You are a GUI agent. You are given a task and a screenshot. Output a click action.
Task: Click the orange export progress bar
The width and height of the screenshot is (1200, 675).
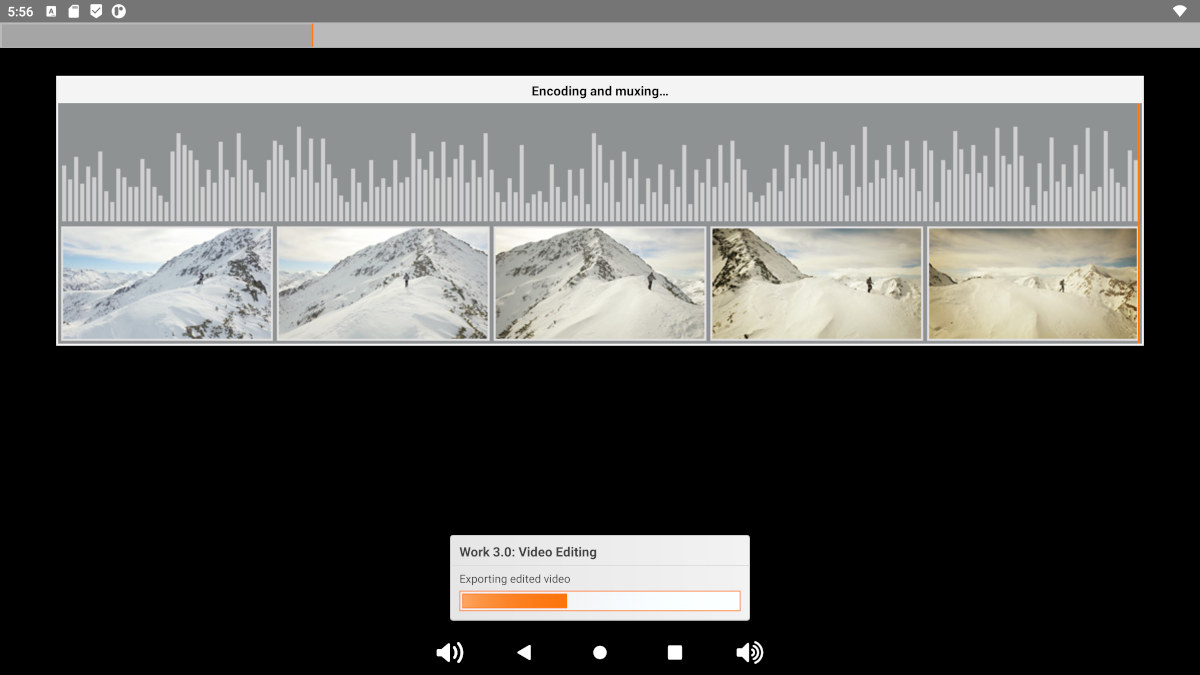click(600, 600)
